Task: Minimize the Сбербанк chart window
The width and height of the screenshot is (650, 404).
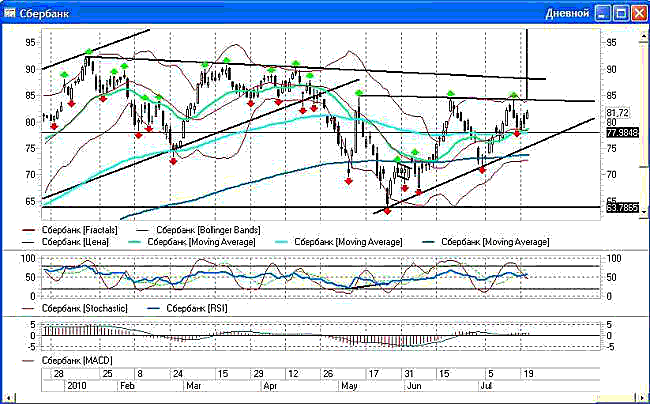Action: 602,13
